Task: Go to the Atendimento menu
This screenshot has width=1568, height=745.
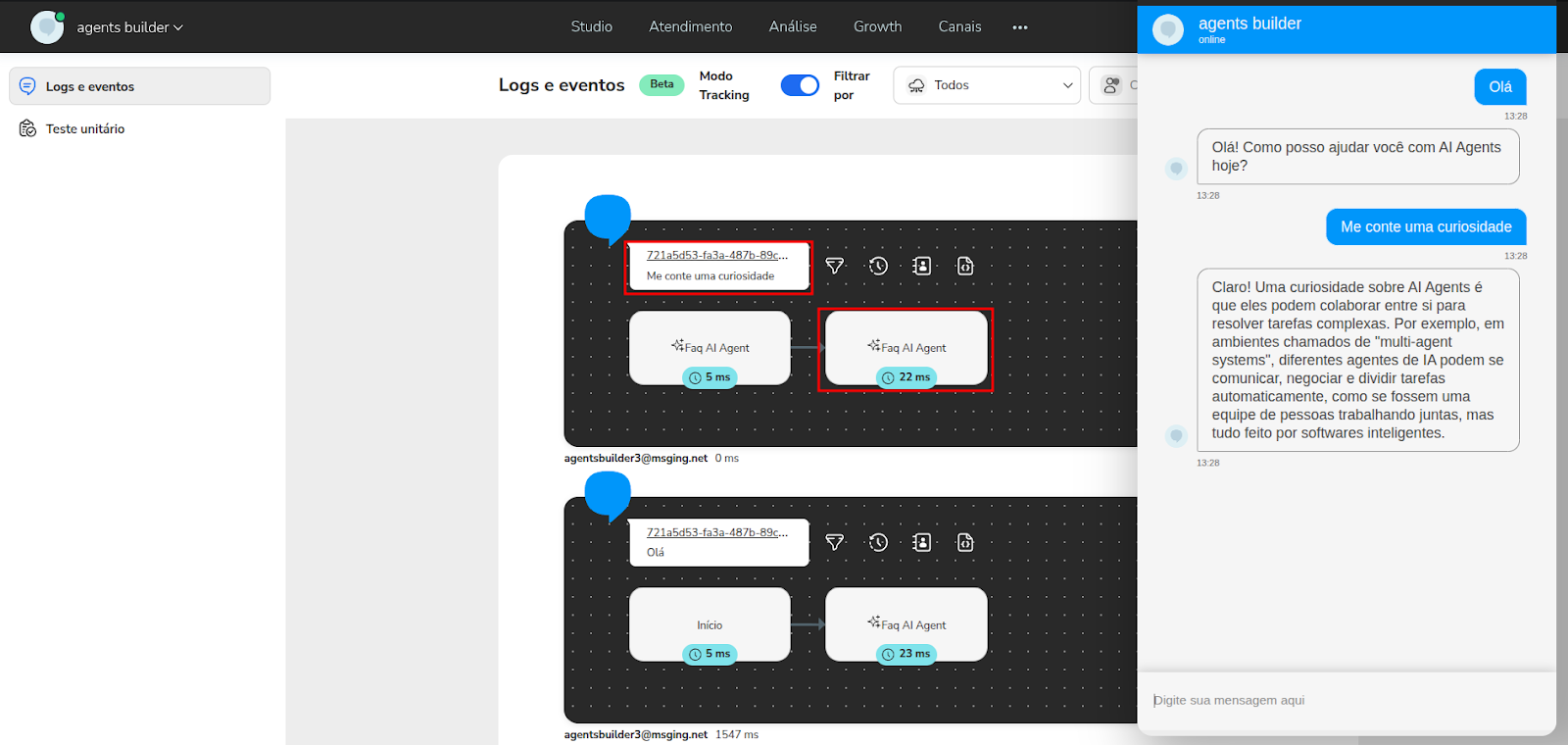Action: pyautogui.click(x=690, y=26)
